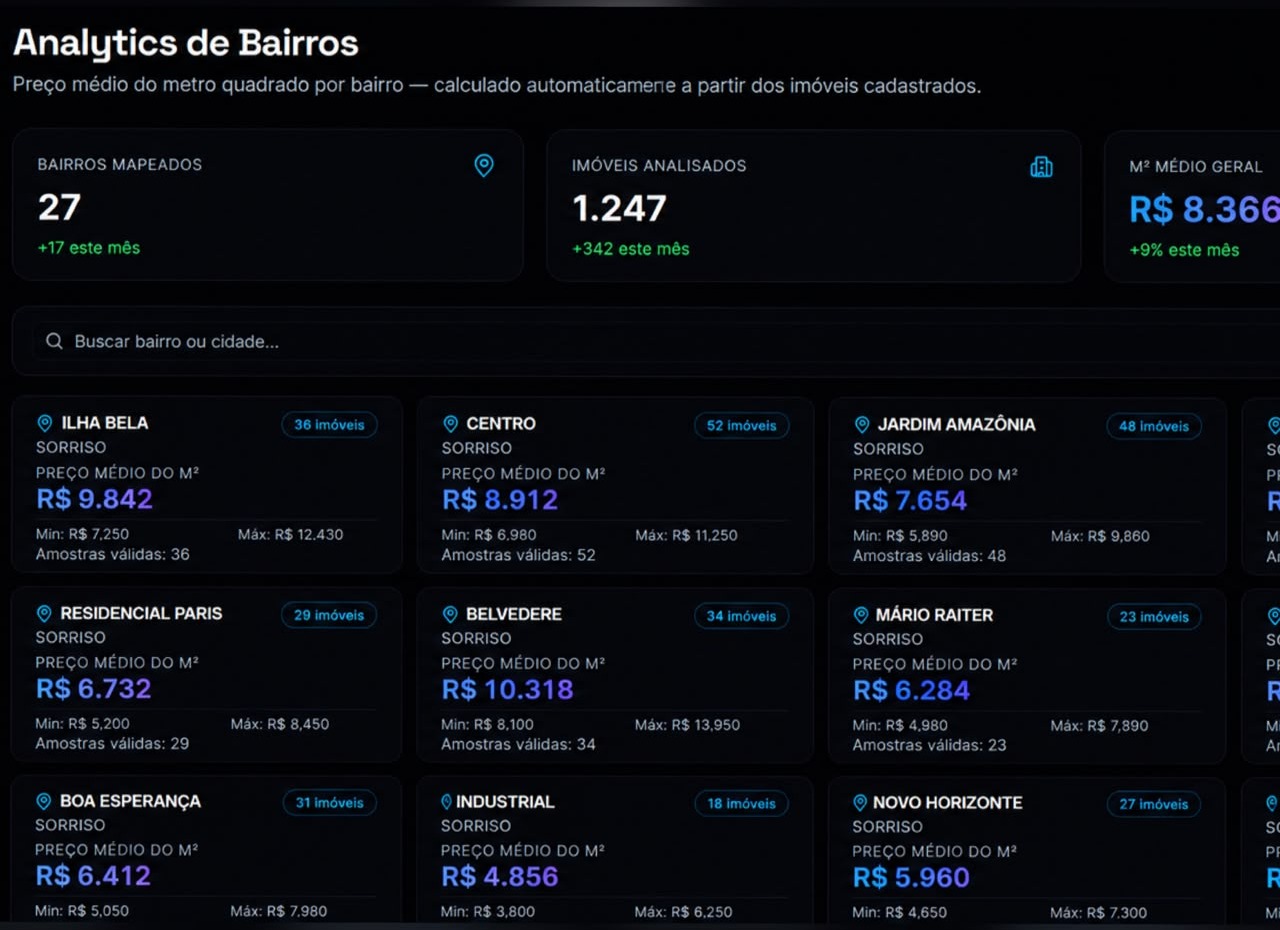The width and height of the screenshot is (1280, 930).
Task: Click the pin icon next to Mário Raiter
Action: 861,615
